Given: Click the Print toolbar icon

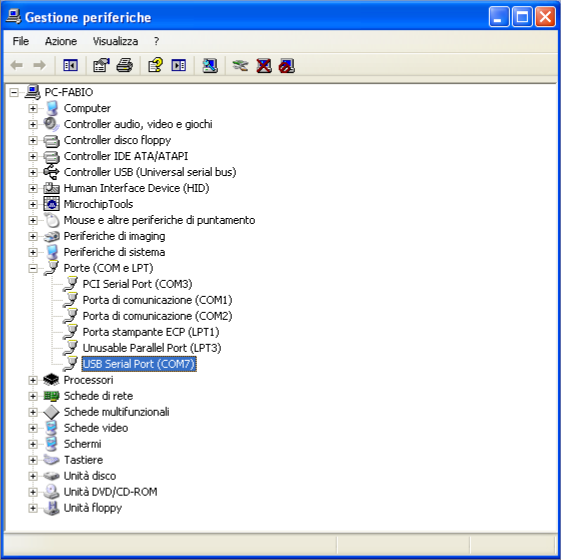Looking at the screenshot, I should coord(125,65).
